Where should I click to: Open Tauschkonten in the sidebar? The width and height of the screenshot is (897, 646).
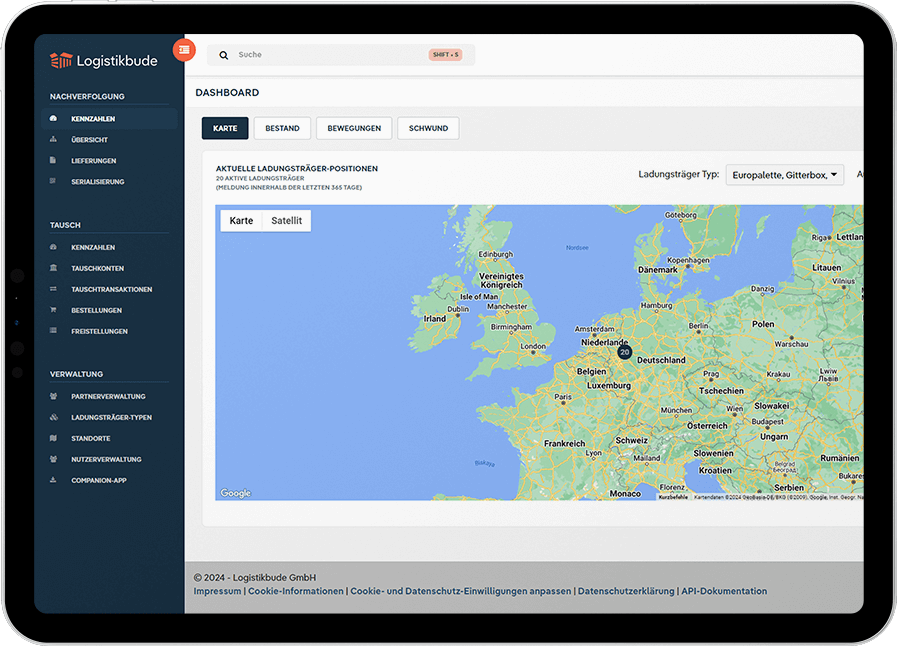click(97, 268)
